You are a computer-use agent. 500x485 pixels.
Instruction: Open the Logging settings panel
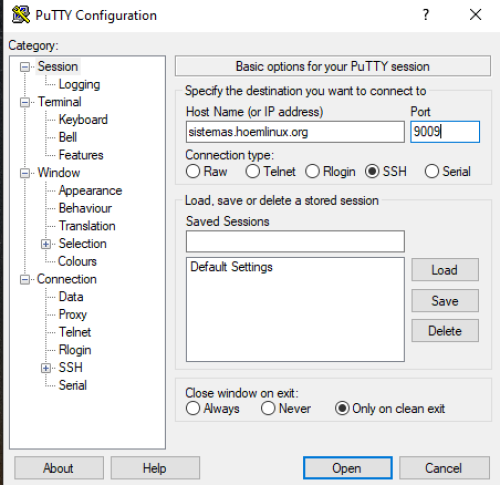point(79,84)
